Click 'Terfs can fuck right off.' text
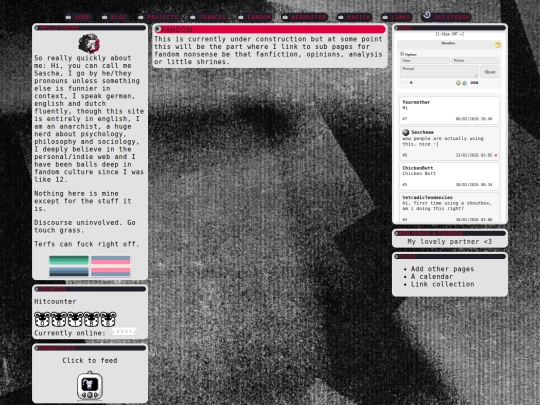 [86, 244]
